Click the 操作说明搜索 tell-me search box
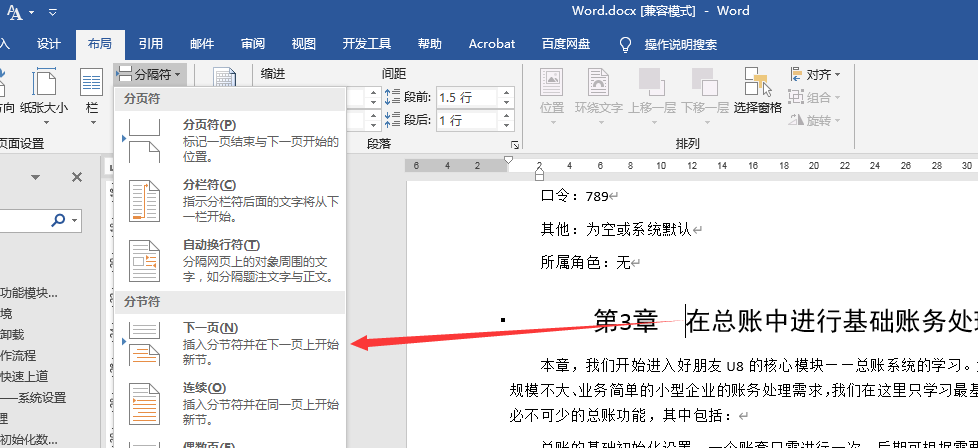The height and width of the screenshot is (448, 978). (680, 44)
